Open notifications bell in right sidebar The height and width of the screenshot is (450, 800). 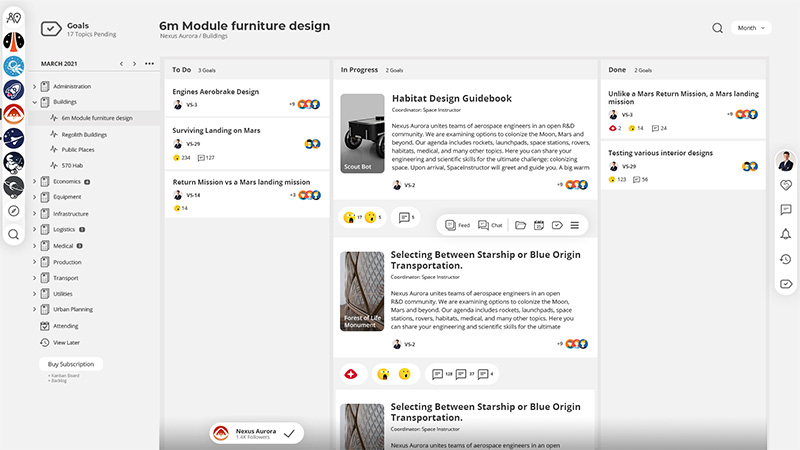click(786, 234)
